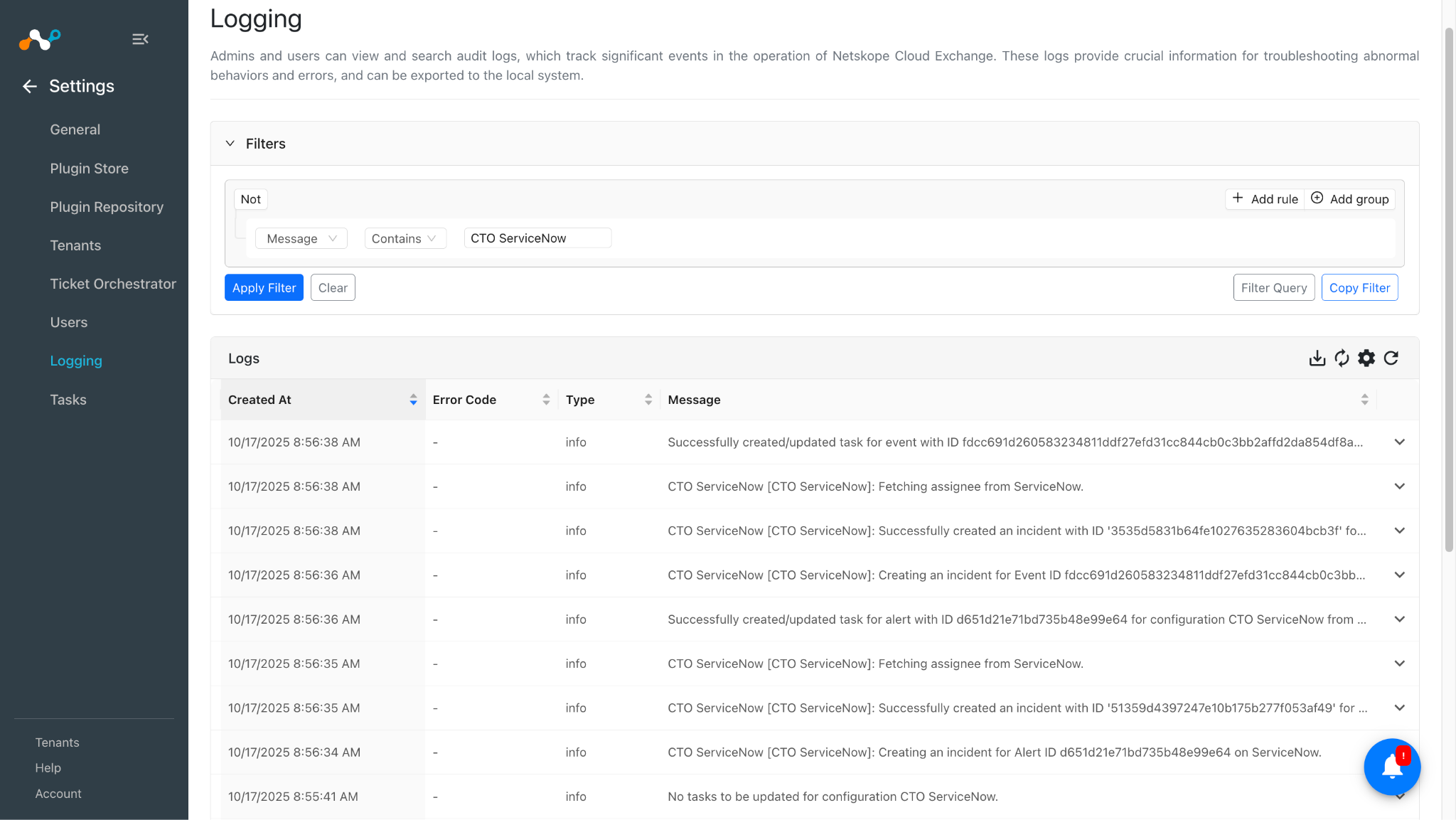Open Logs table settings gear icon

click(1366, 358)
